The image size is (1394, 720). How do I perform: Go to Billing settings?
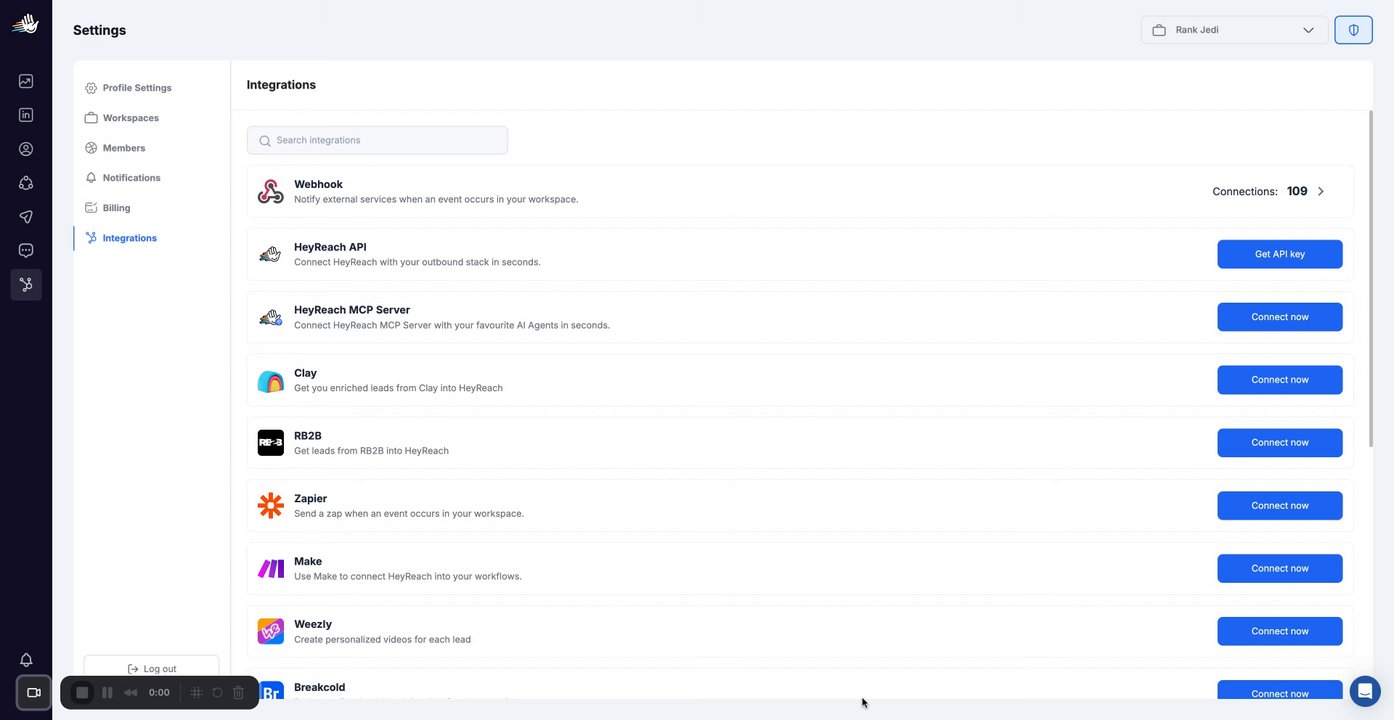pyautogui.click(x=116, y=208)
